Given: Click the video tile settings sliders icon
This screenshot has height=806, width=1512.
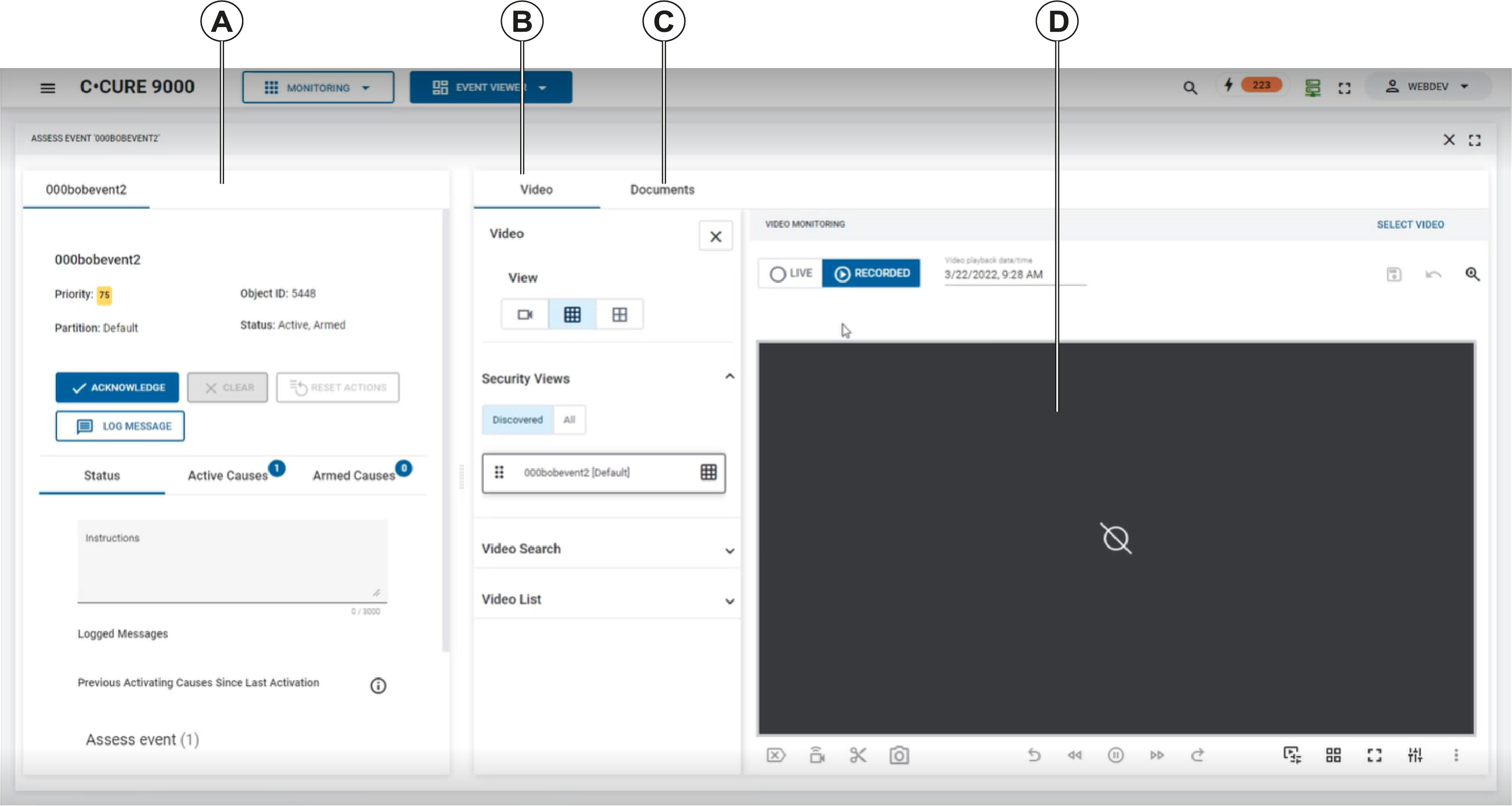Looking at the screenshot, I should pos(1415,755).
